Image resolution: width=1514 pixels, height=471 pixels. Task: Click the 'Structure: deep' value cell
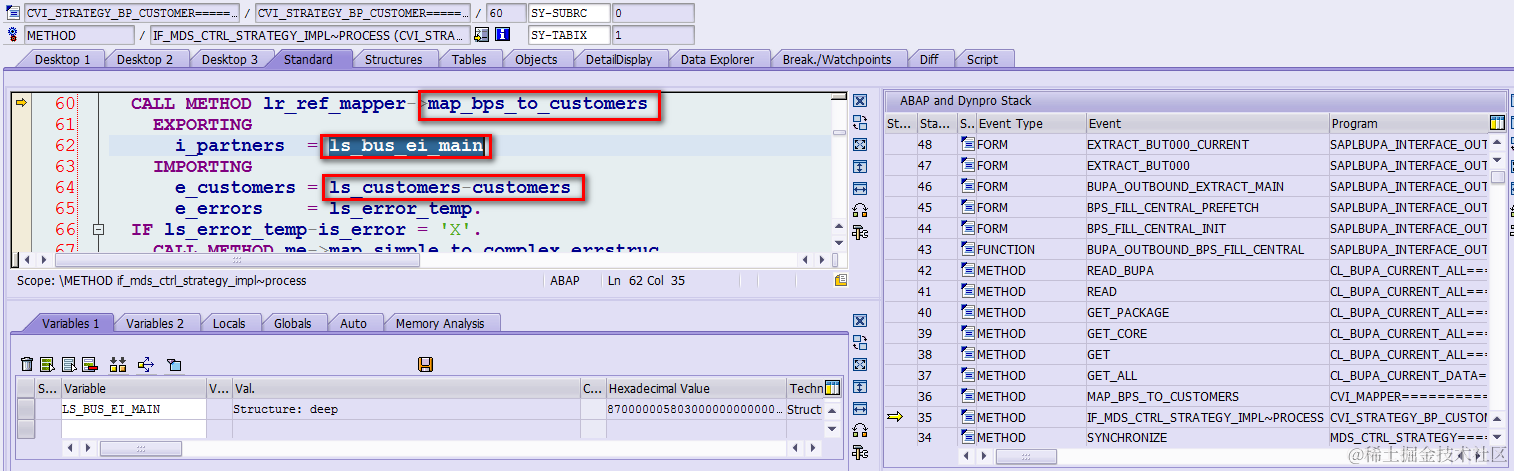pos(406,409)
